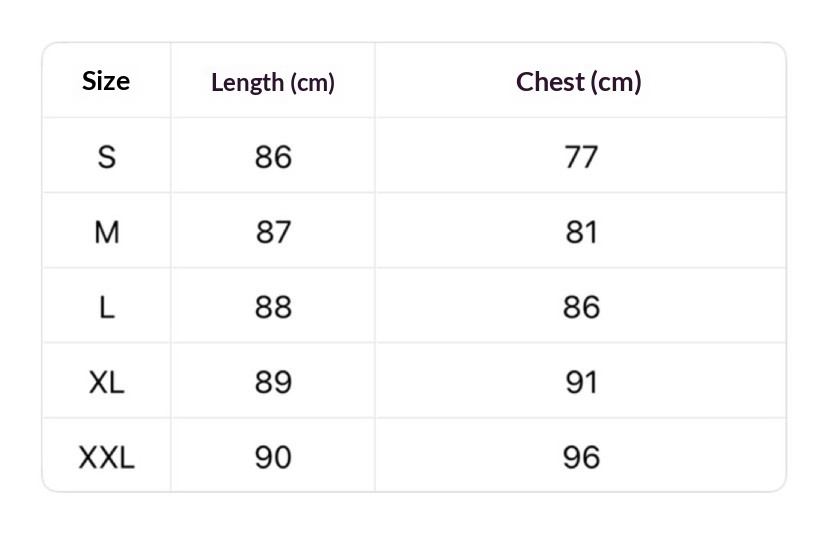Click length value 89 for size XL

273,382
